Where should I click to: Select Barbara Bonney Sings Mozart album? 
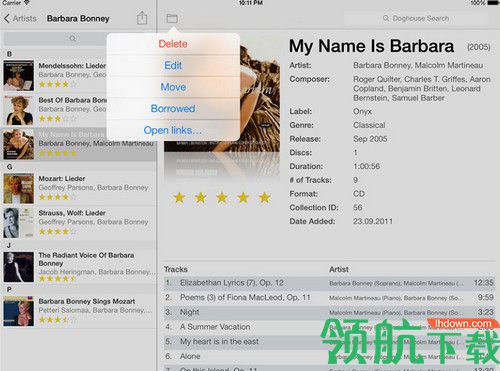coord(78,311)
